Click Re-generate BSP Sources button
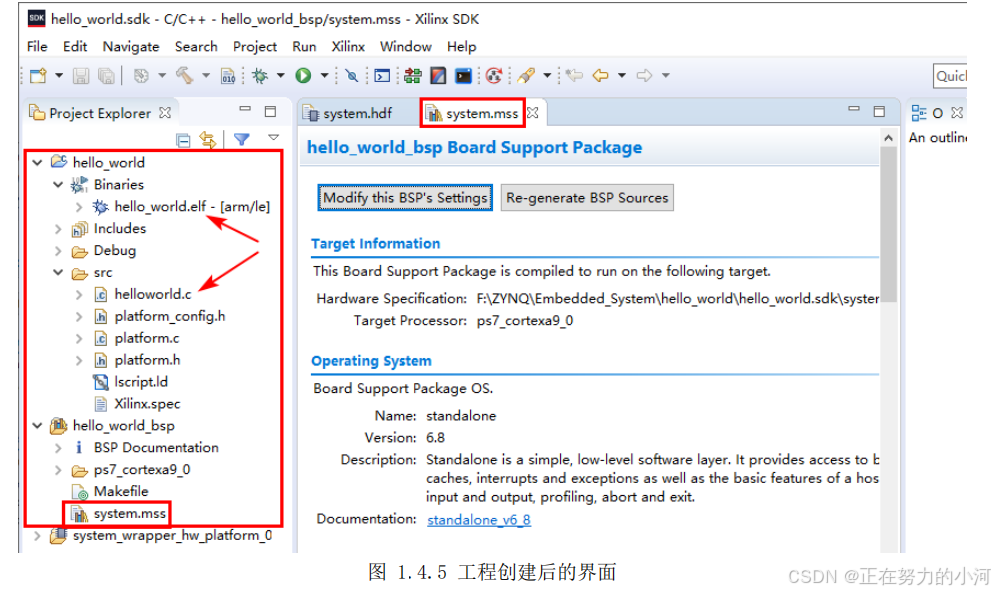 [x=587, y=198]
